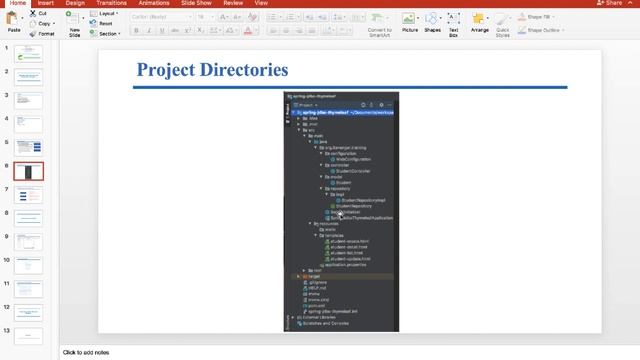Open the font color A dropdown arrow
The width and height of the screenshot is (640, 360).
(256, 31)
